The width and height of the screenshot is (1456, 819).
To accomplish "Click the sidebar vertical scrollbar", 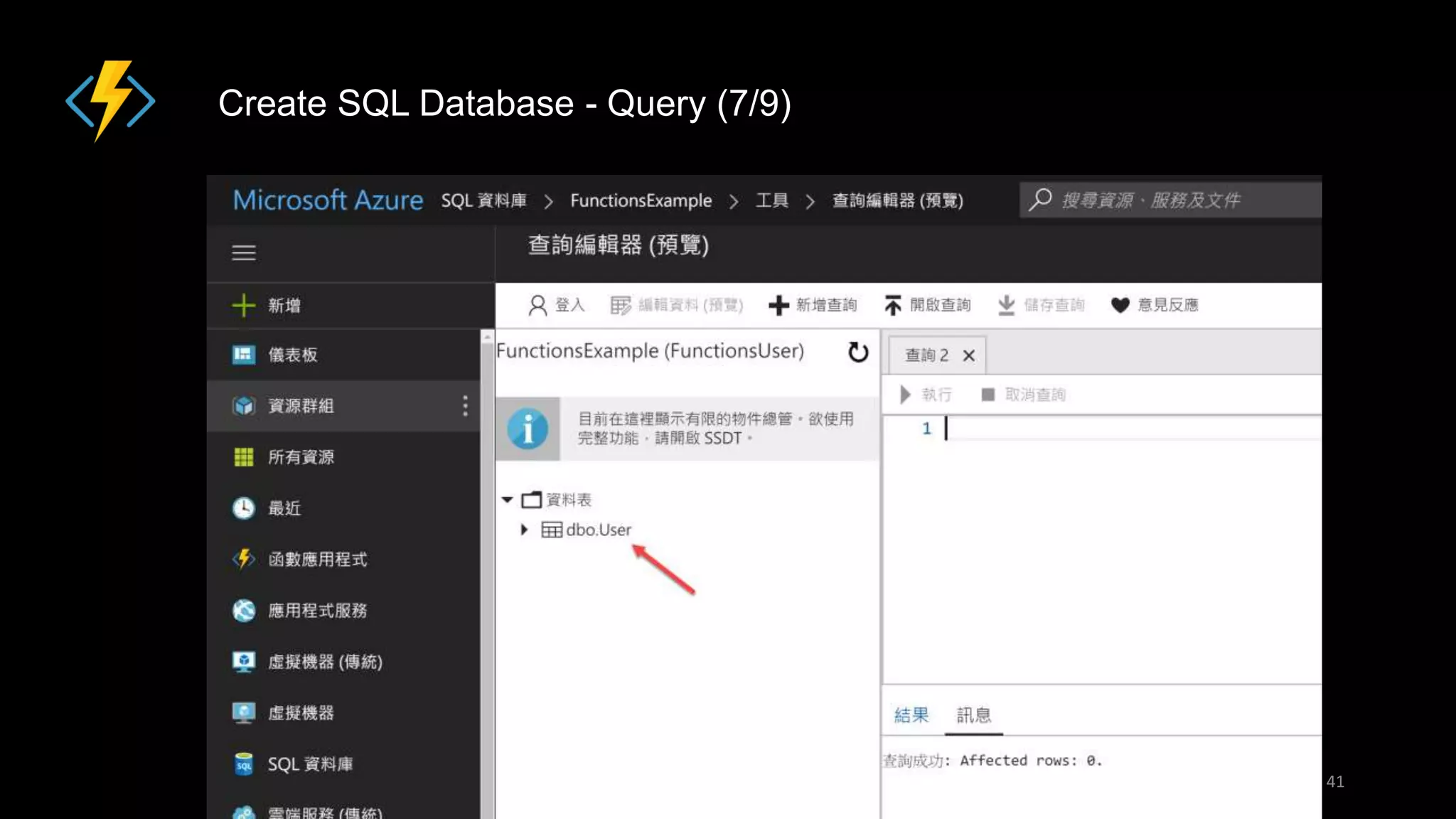I will (487, 574).
